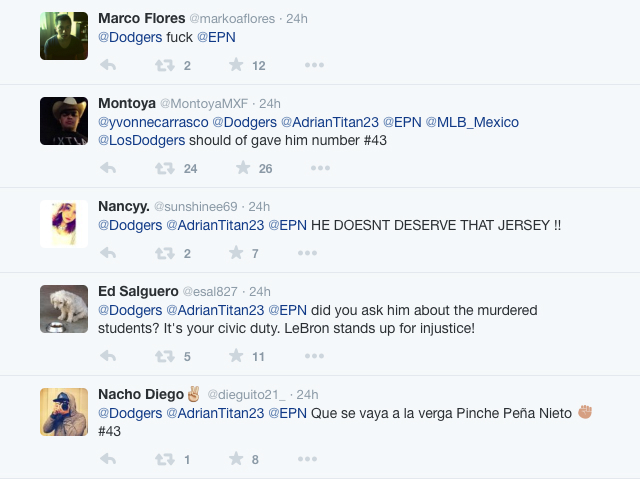Retweet Marco Flores's tweet
The height and width of the screenshot is (479, 640).
pos(164,66)
